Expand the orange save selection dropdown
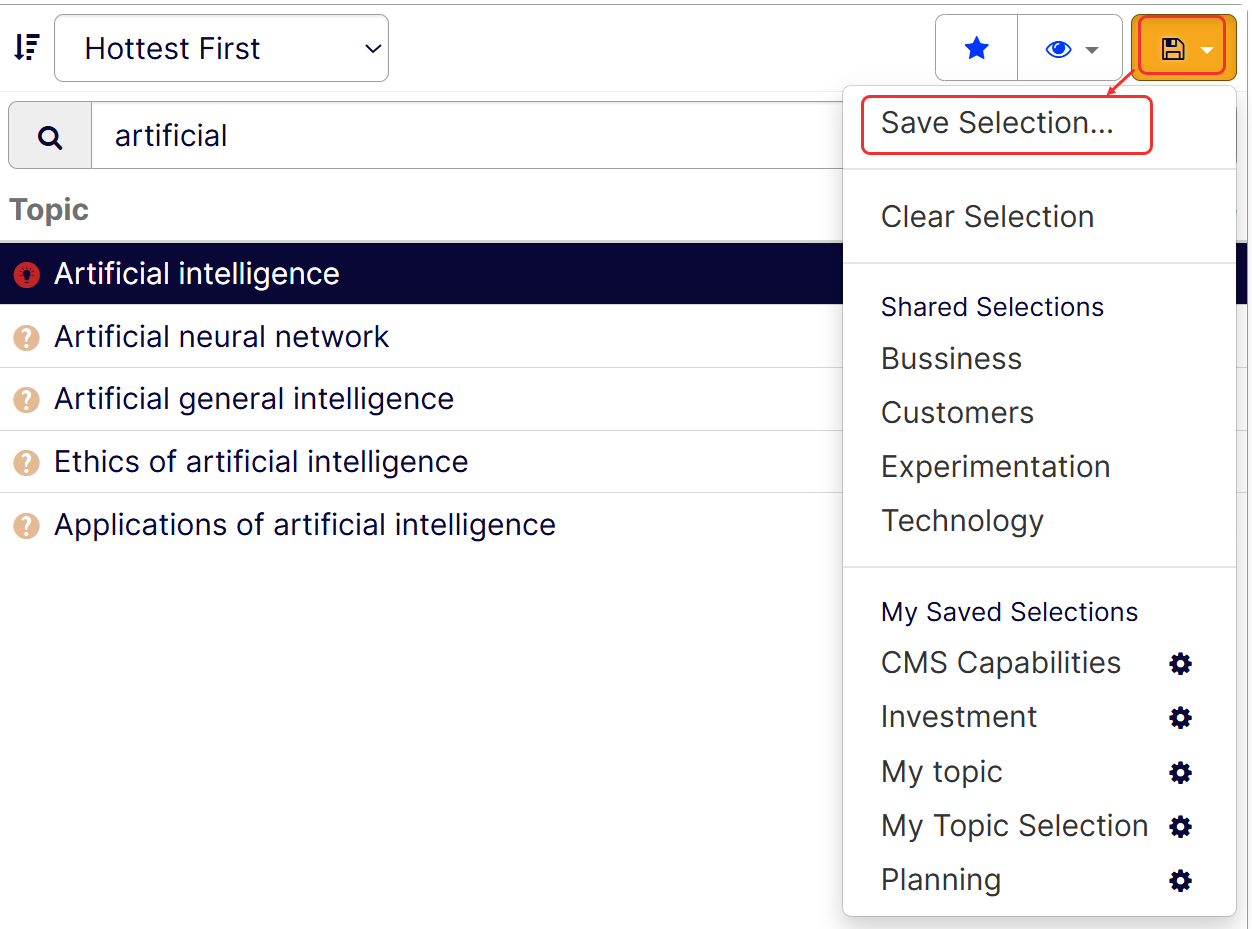Viewport: 1252px width, 929px height. [1184, 48]
